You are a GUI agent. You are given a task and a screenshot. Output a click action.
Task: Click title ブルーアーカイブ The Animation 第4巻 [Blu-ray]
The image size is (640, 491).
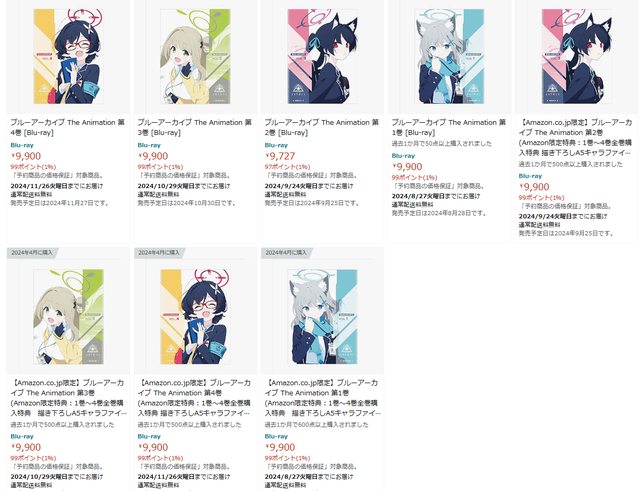(x=67, y=127)
